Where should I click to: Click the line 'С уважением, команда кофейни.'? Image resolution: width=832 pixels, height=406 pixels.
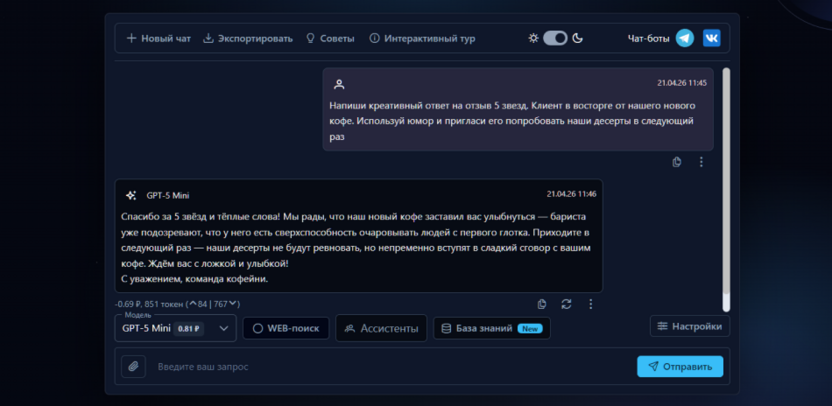click(x=194, y=279)
